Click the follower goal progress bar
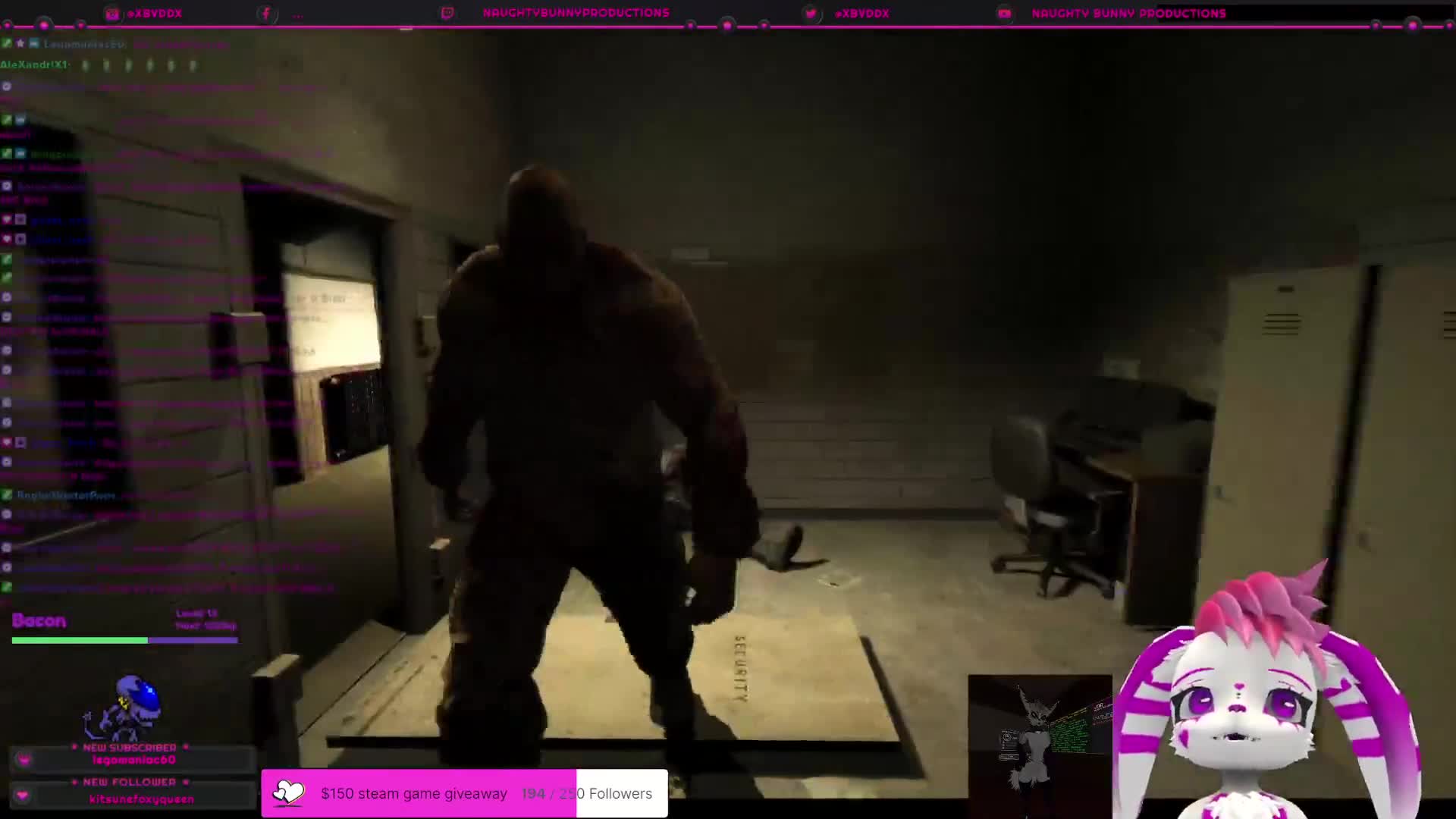1456x819 pixels. tap(464, 793)
